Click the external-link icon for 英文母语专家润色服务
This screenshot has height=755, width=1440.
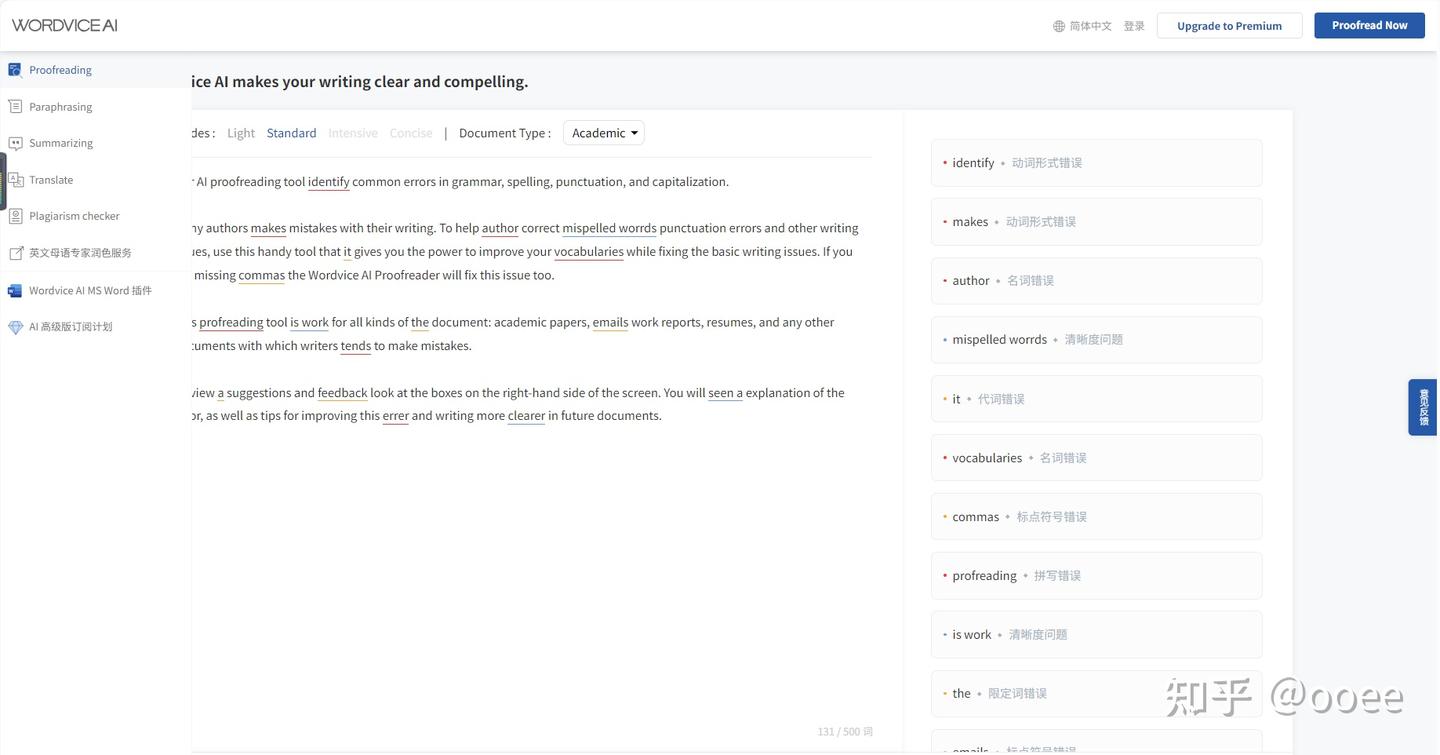pos(15,253)
